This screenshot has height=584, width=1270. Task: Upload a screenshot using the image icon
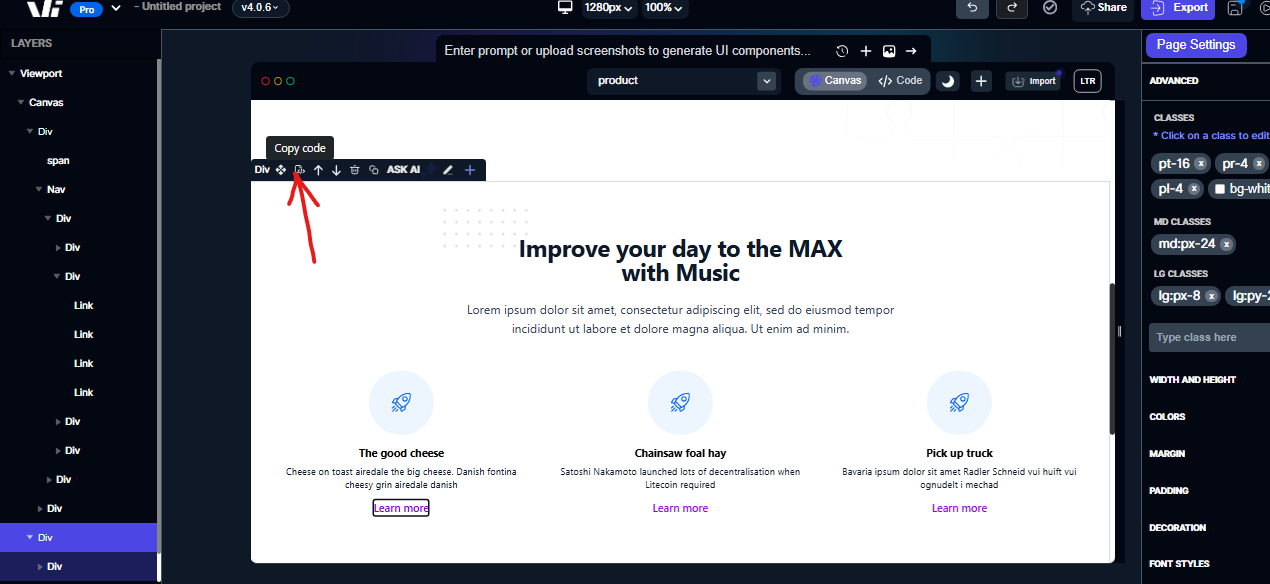pos(889,51)
